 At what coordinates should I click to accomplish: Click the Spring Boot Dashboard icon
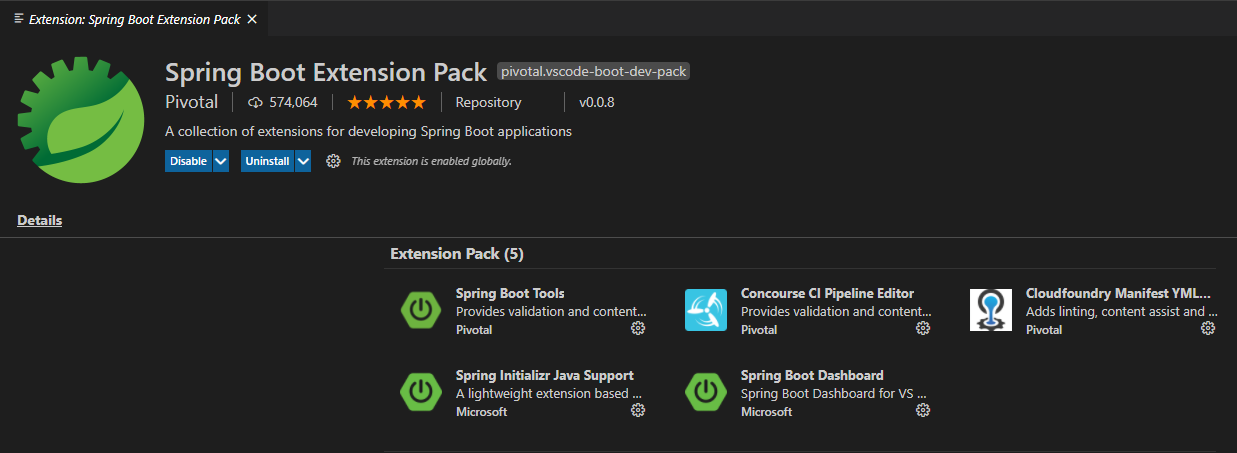tap(706, 392)
